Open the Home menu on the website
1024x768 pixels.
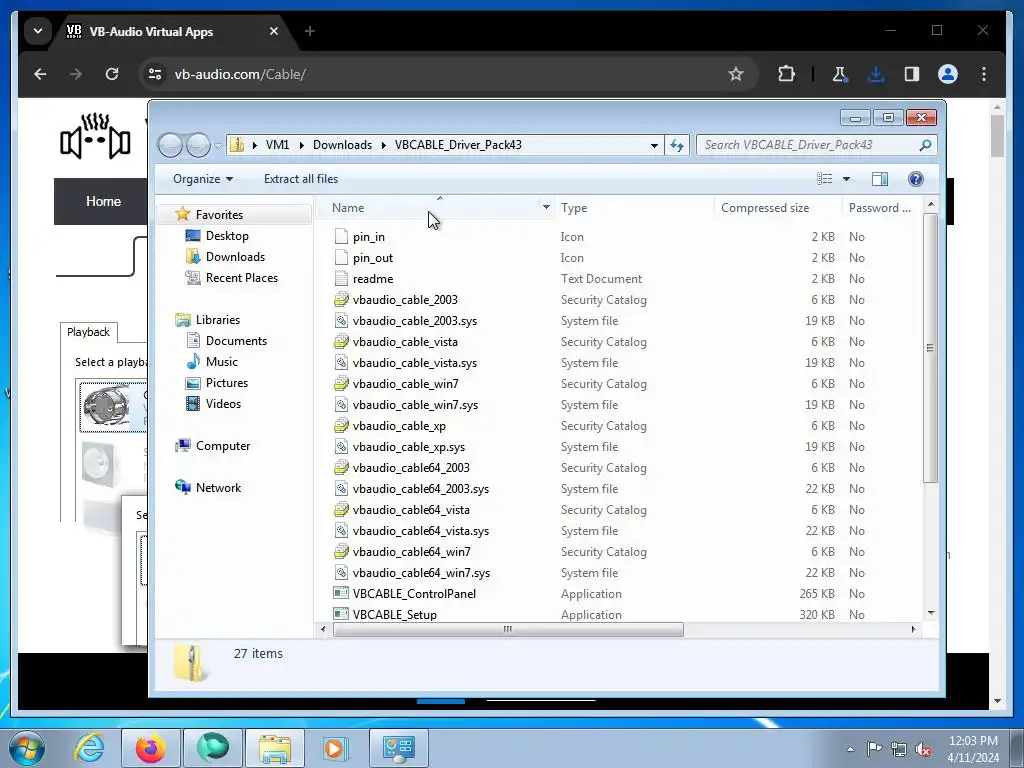(103, 201)
